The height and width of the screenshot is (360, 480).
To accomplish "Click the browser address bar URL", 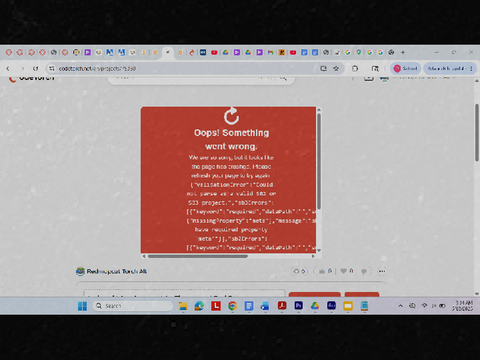I will 97,68.
